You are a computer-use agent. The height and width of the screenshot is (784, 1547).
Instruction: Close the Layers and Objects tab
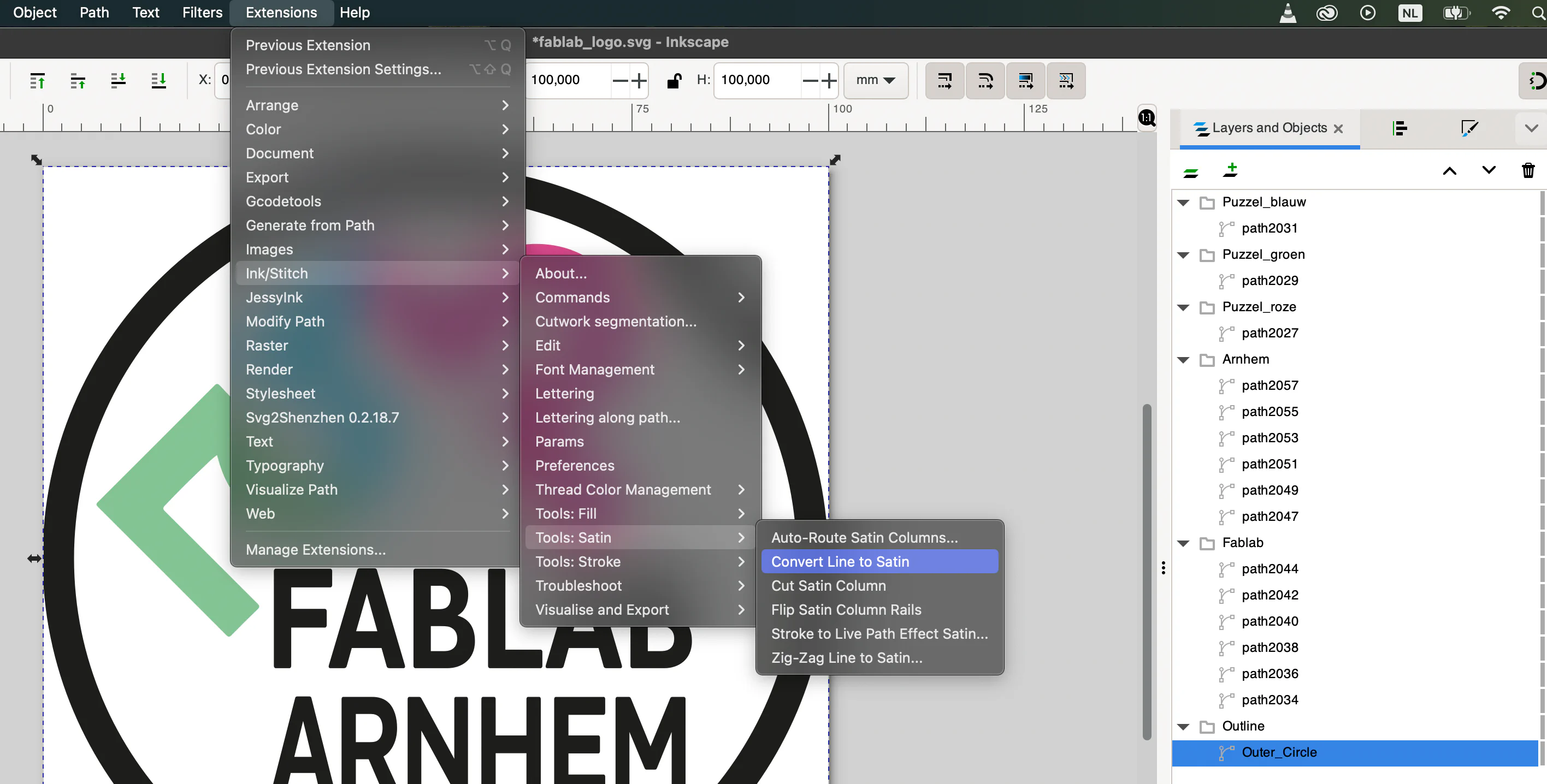[x=1338, y=128]
